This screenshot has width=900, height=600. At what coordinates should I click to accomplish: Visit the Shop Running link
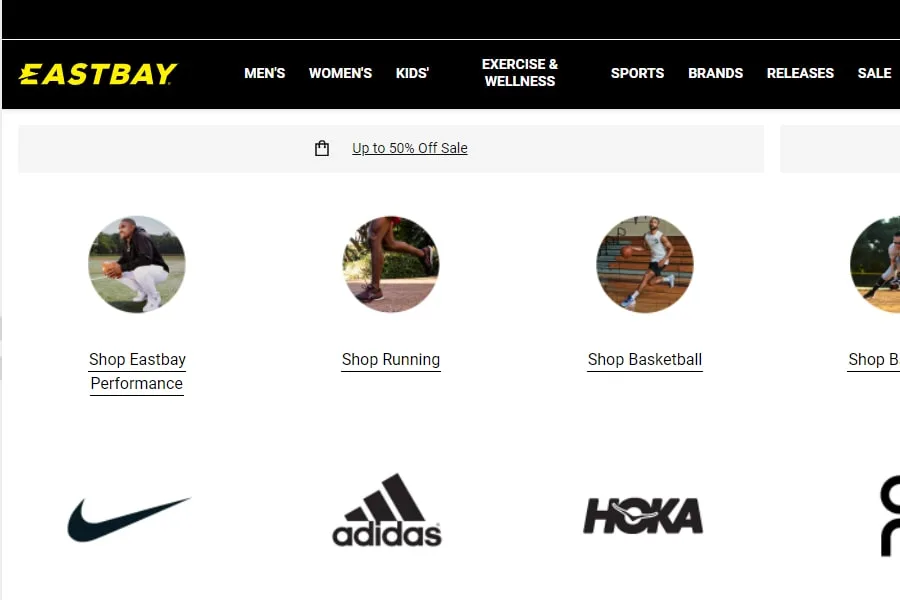click(x=391, y=360)
